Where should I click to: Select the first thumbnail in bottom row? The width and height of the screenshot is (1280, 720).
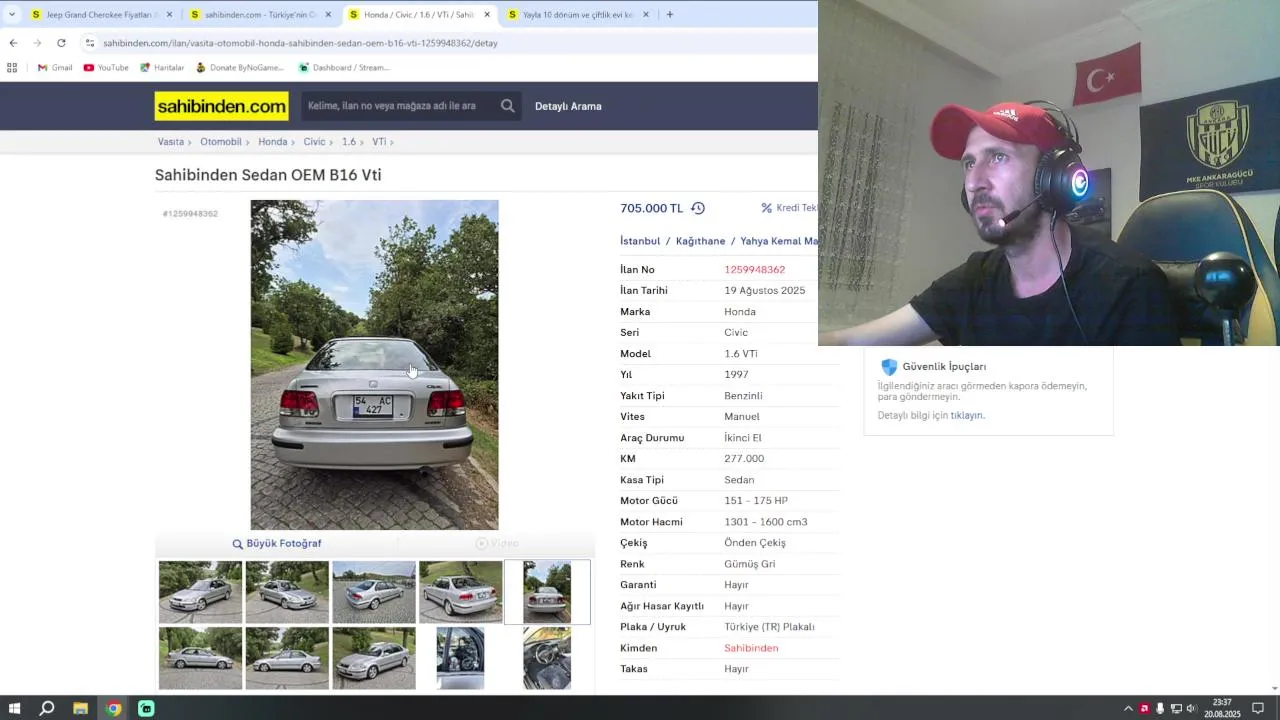[200, 658]
